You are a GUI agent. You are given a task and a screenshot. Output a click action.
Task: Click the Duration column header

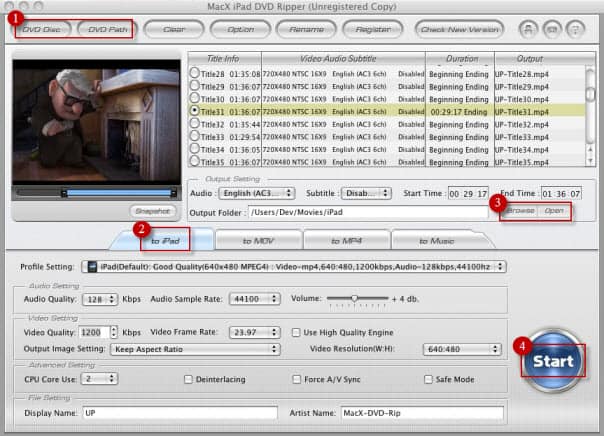click(460, 59)
